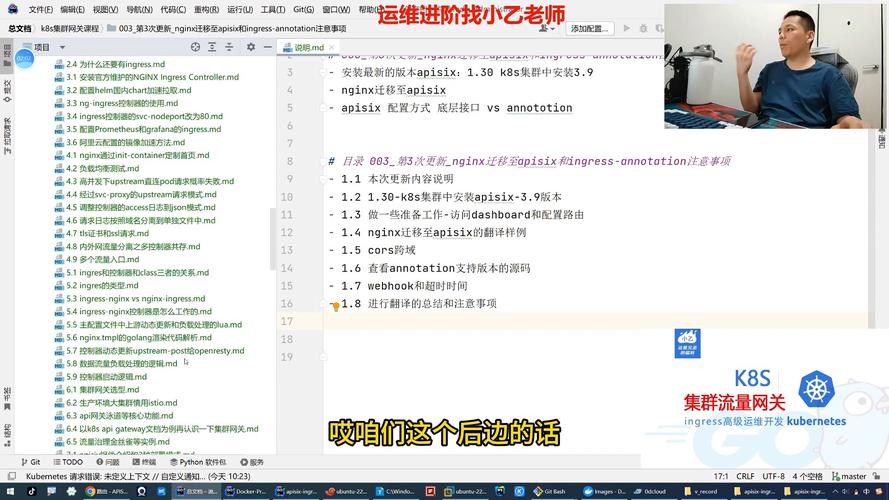Click the 17:1 caret position in status bar
Viewport: 889px width, 500px height.
(721, 476)
